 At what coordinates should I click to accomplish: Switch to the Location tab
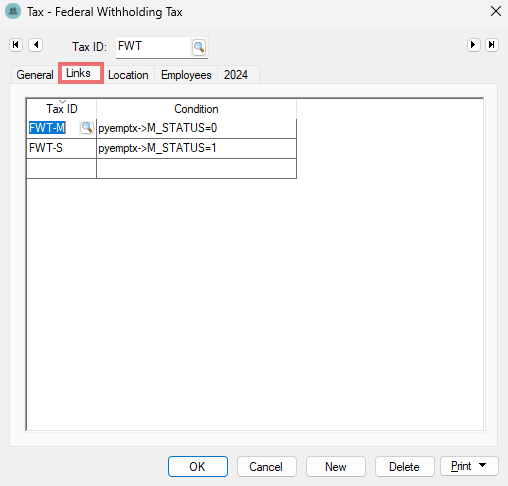pos(128,75)
